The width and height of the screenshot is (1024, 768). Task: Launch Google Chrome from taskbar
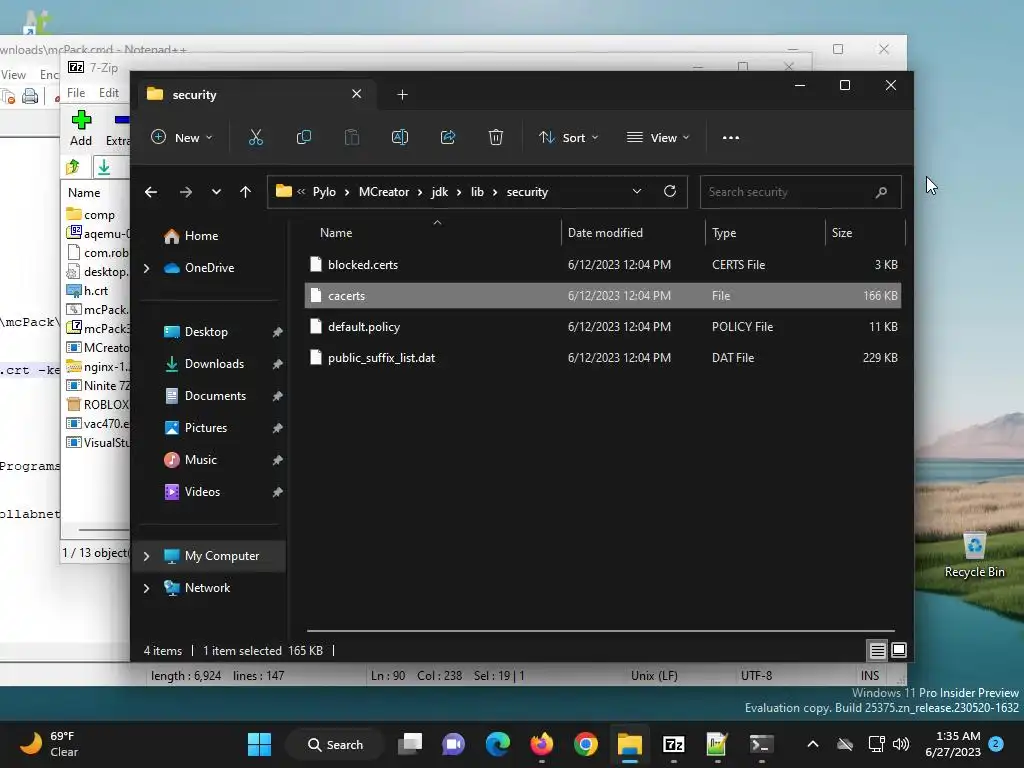[x=586, y=744]
